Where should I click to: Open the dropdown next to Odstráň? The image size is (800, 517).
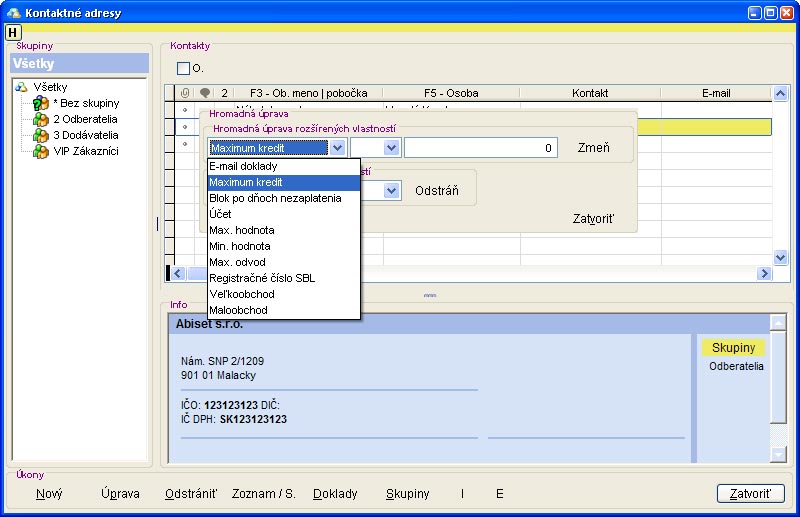(x=390, y=190)
